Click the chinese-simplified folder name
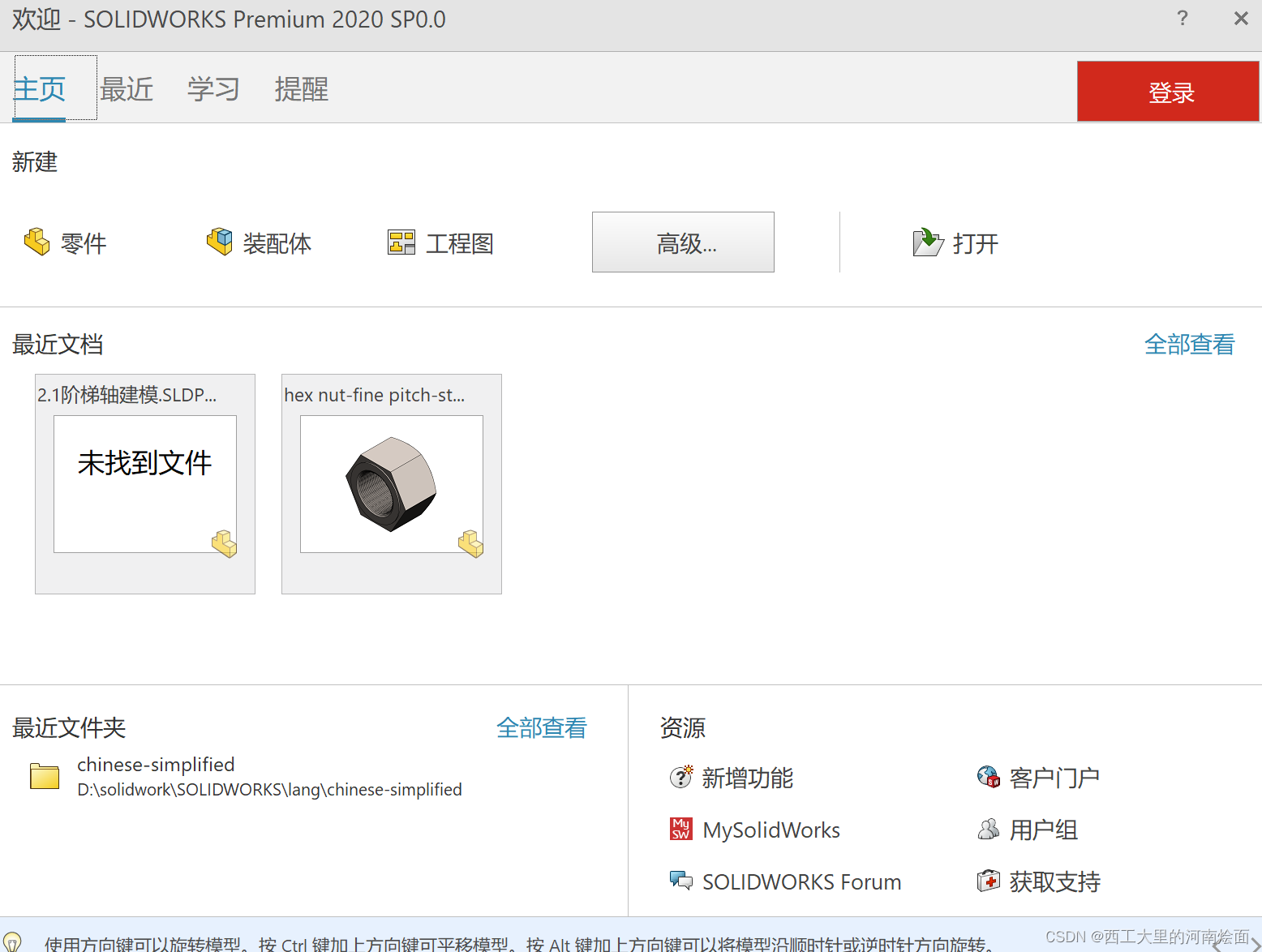 tap(156, 765)
